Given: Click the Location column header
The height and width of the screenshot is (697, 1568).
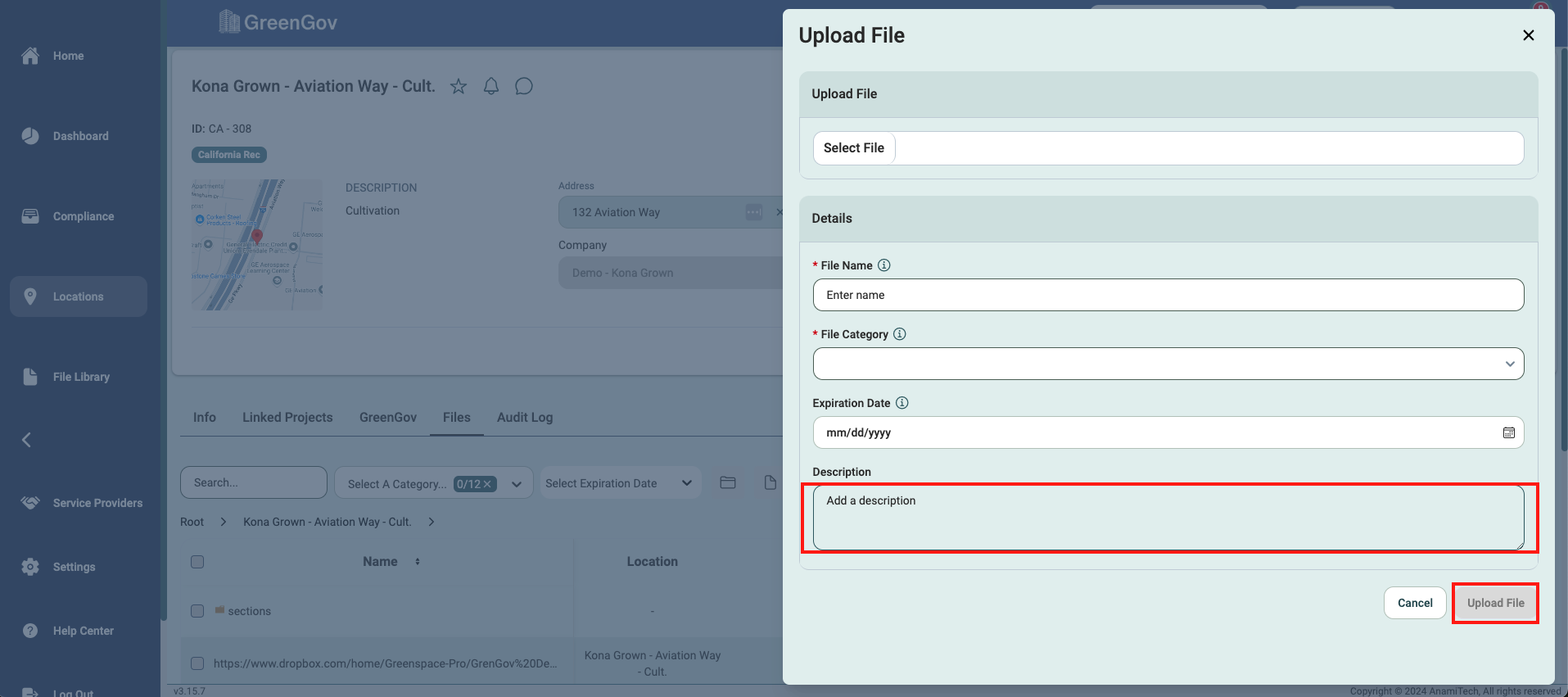Looking at the screenshot, I should [x=653, y=562].
